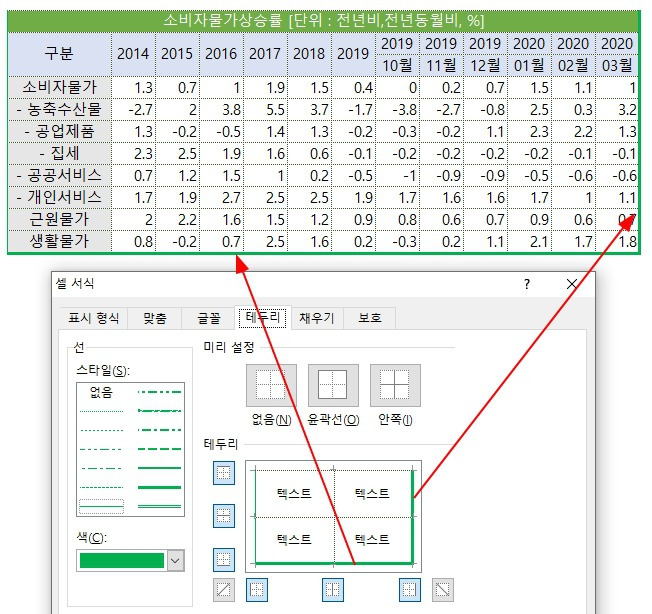
Task: Select the thickest solid line style
Action: point(159,487)
